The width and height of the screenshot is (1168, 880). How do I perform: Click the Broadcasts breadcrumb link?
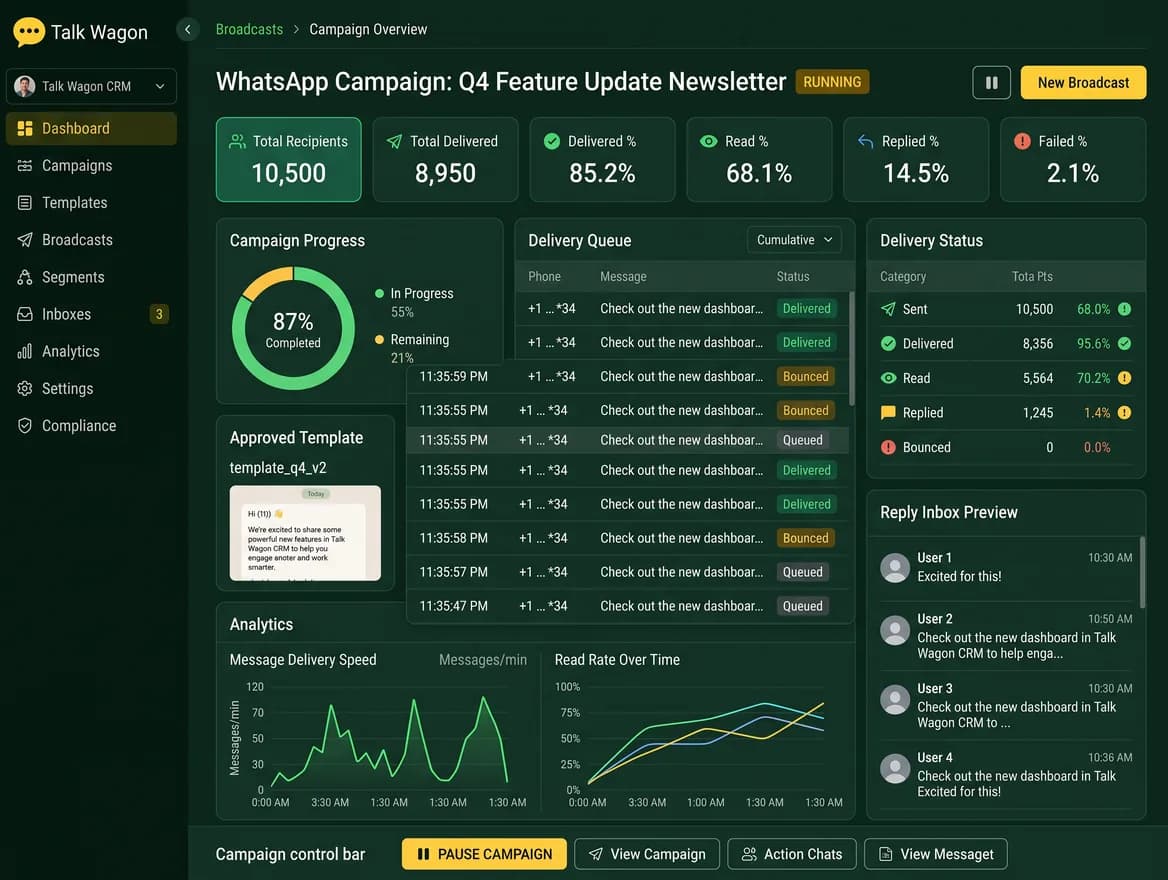point(249,29)
